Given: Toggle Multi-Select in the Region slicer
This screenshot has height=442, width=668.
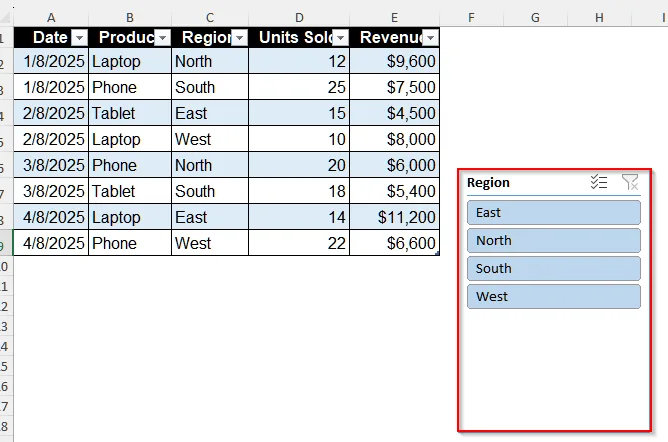Looking at the screenshot, I should (x=599, y=182).
